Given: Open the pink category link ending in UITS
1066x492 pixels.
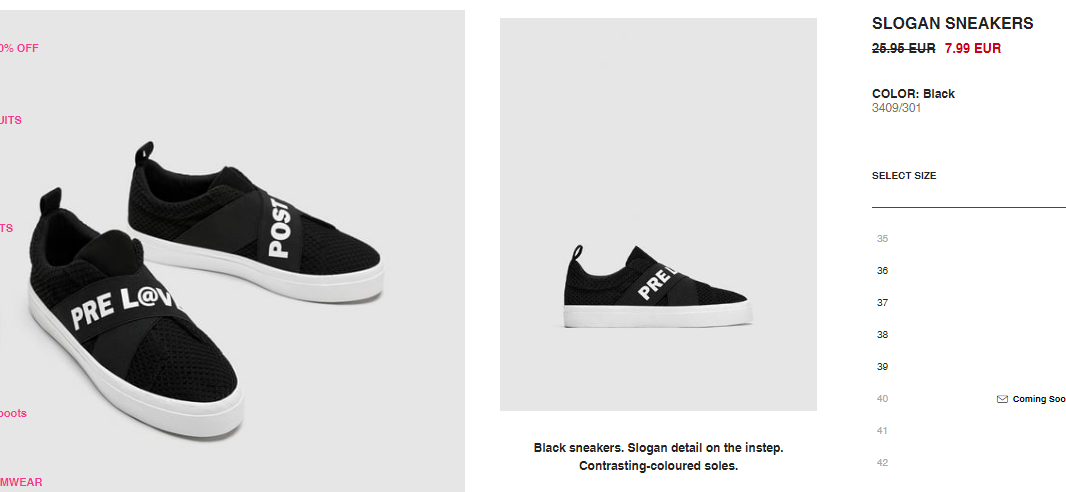Looking at the screenshot, I should (11, 120).
